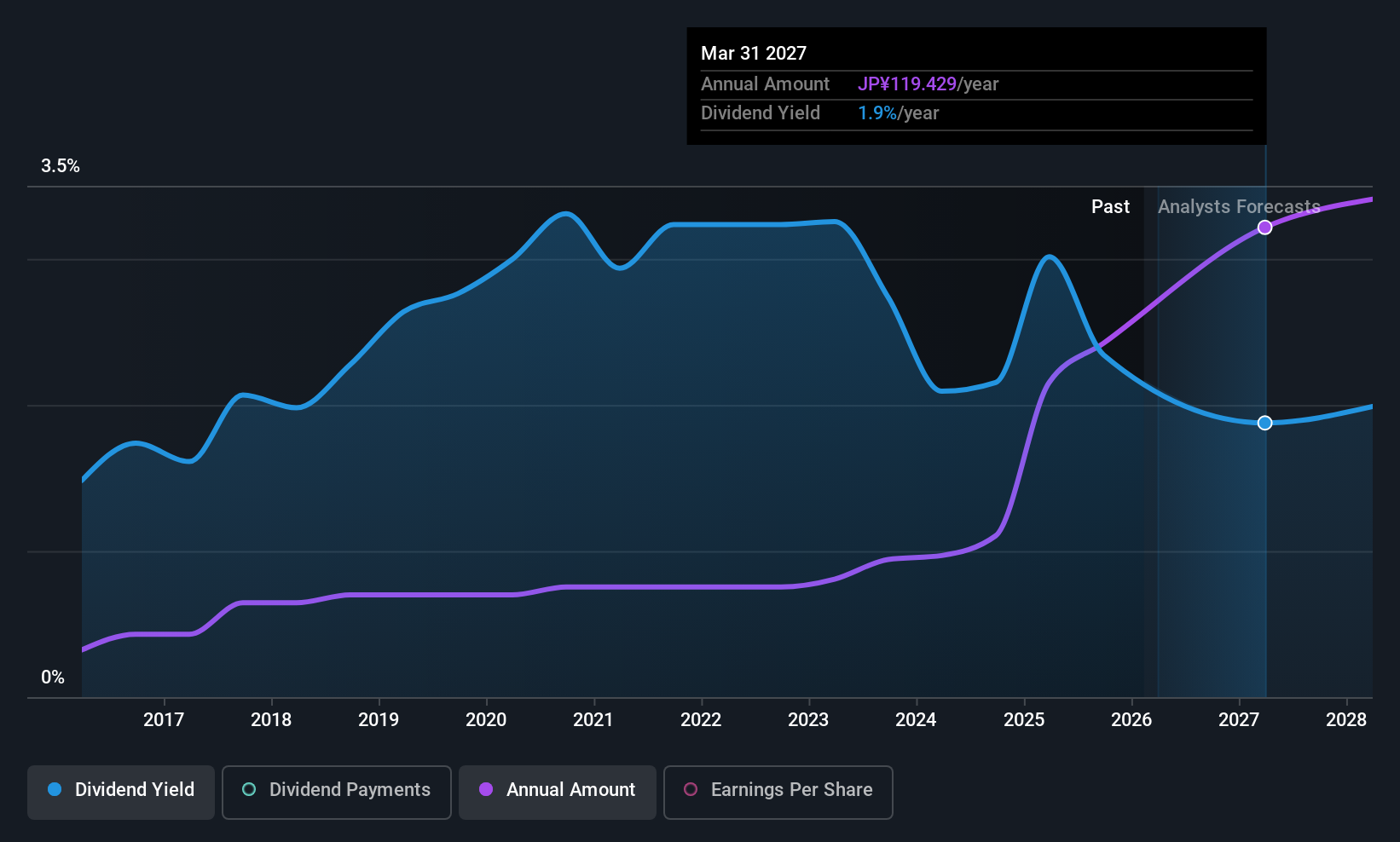Click the Past region label
Viewport: 1400px width, 842px height.
pyautogui.click(x=1110, y=207)
